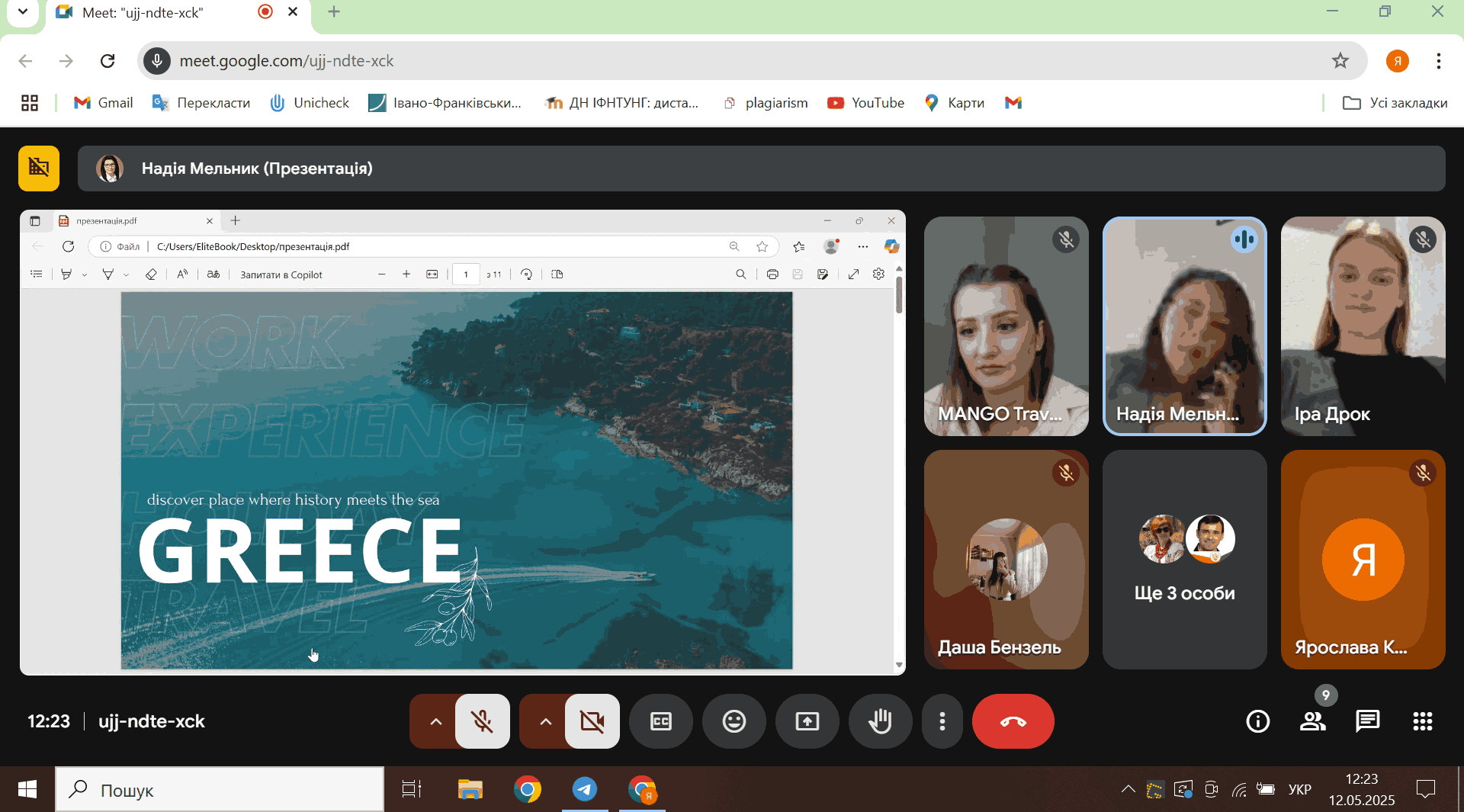
Task: Click the Present now screen share icon
Action: 807,721
